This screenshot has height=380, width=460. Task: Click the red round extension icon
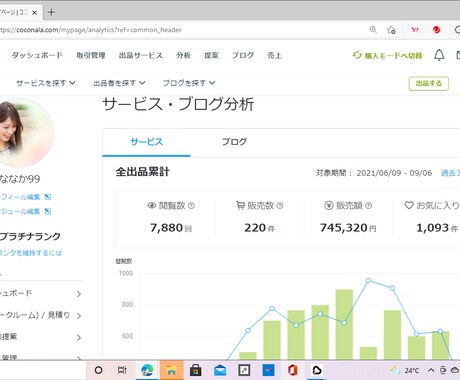(436, 30)
